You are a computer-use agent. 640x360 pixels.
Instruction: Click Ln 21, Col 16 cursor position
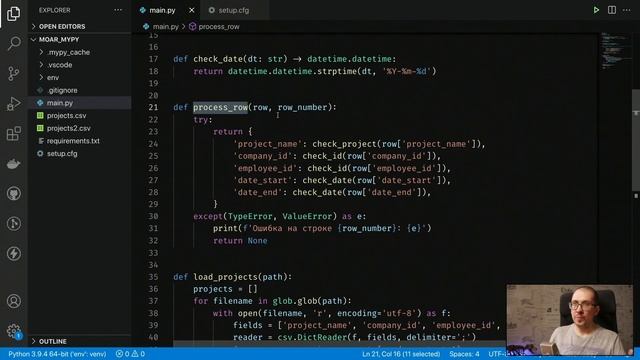pos(401,354)
